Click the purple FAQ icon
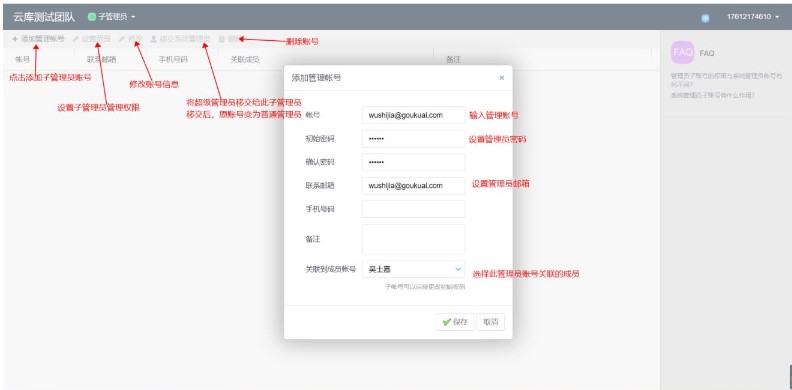This screenshot has height=390, width=792. point(683,53)
